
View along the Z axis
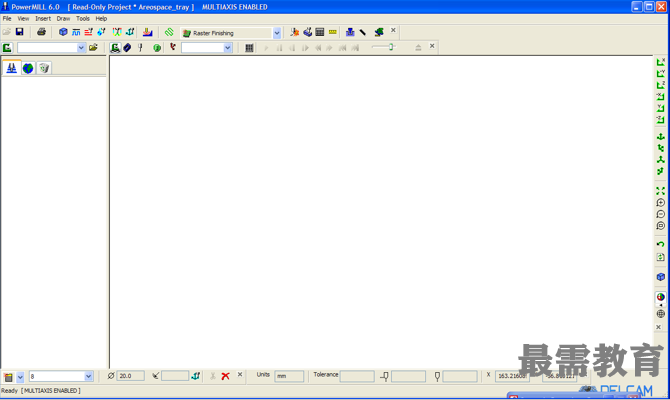click(x=661, y=85)
